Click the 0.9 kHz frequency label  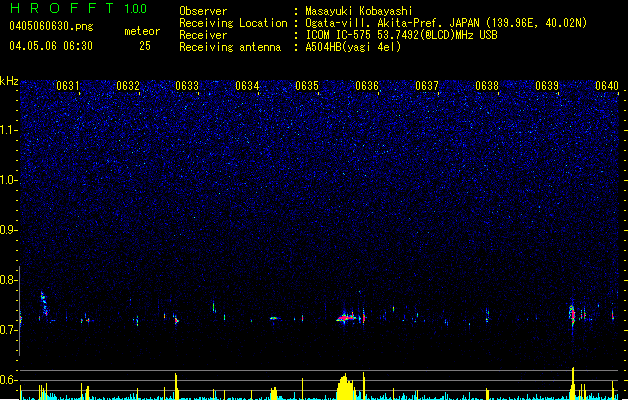click(8, 230)
